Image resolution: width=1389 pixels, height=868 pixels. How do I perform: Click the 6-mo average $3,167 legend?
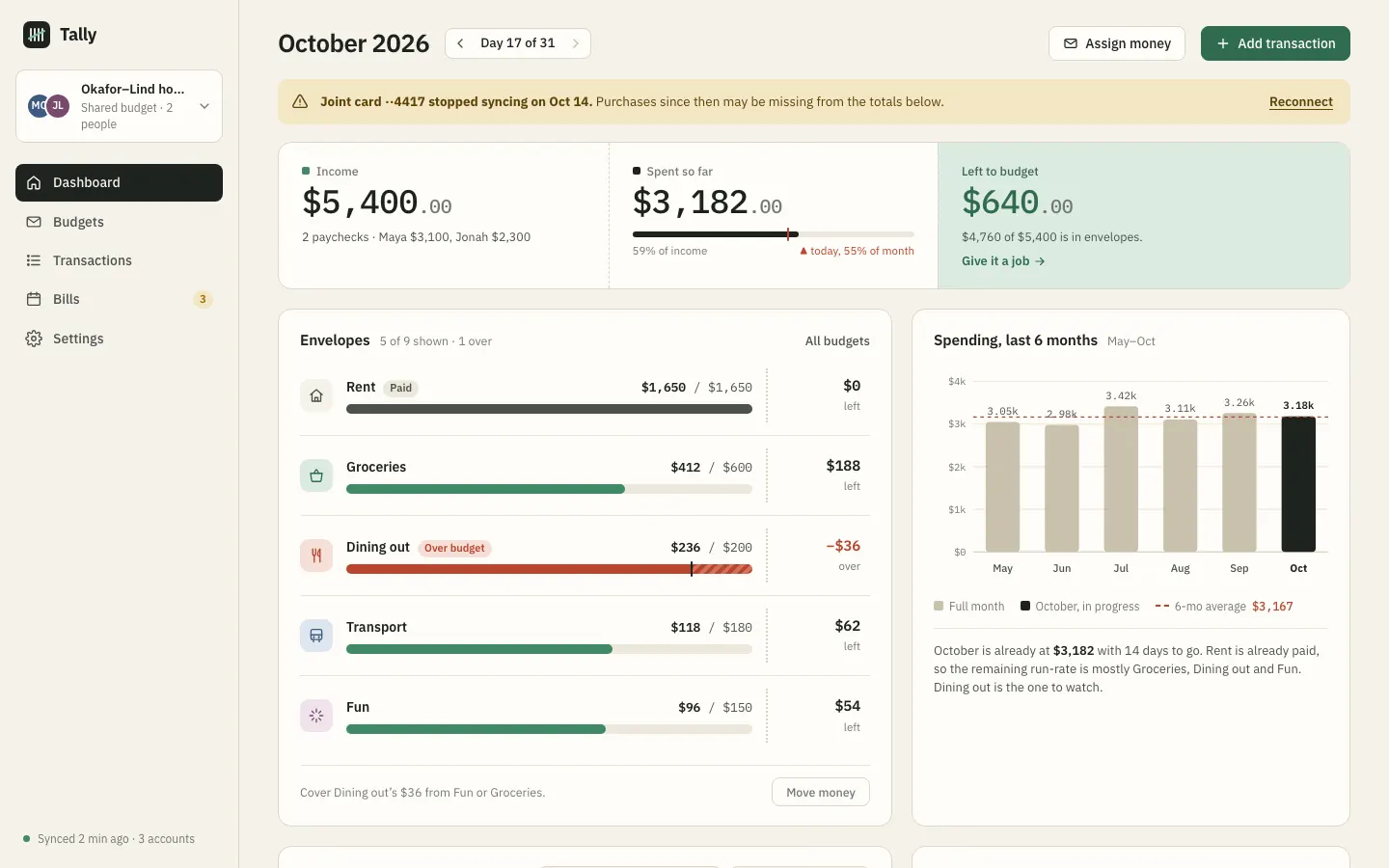1224,607
